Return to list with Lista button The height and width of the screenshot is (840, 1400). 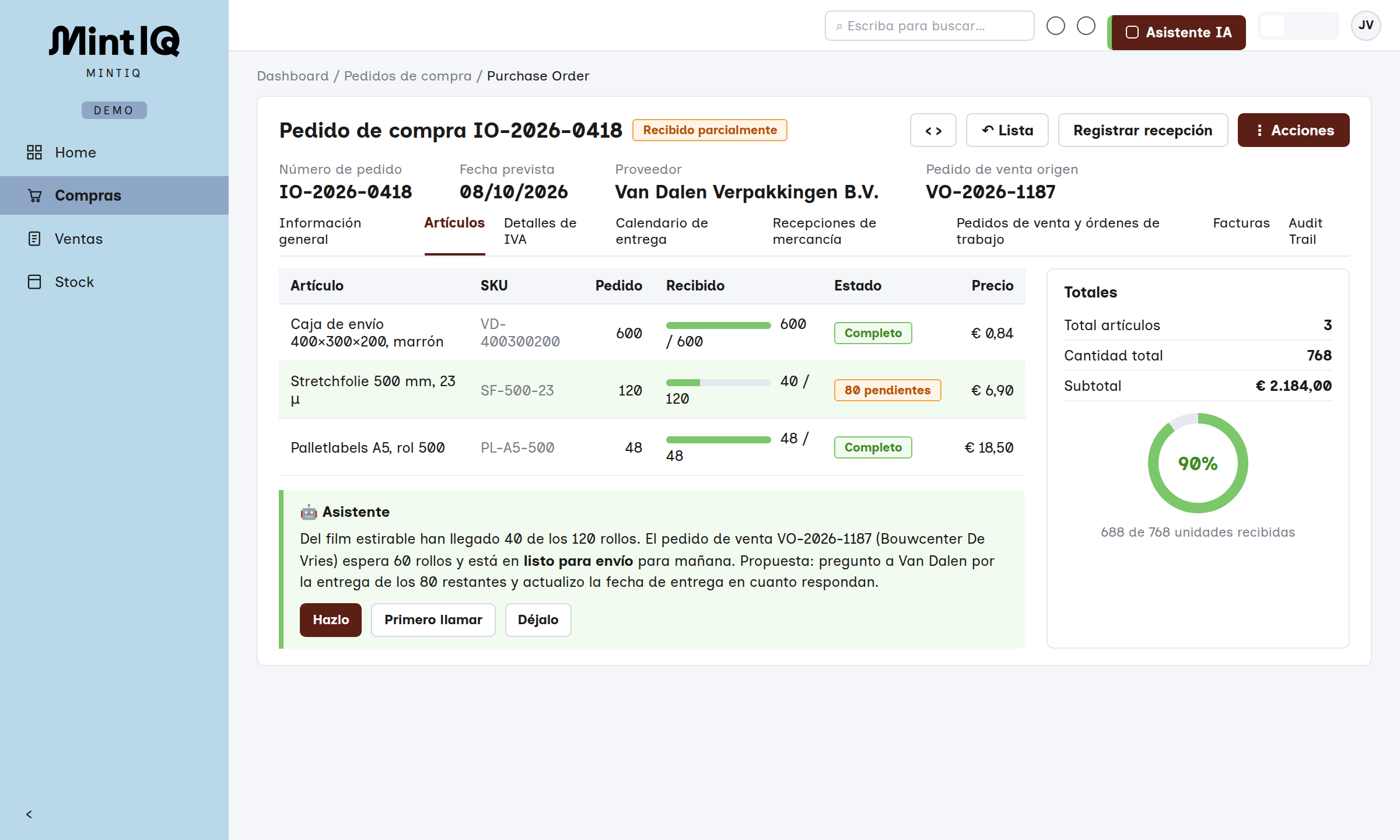(x=1007, y=130)
